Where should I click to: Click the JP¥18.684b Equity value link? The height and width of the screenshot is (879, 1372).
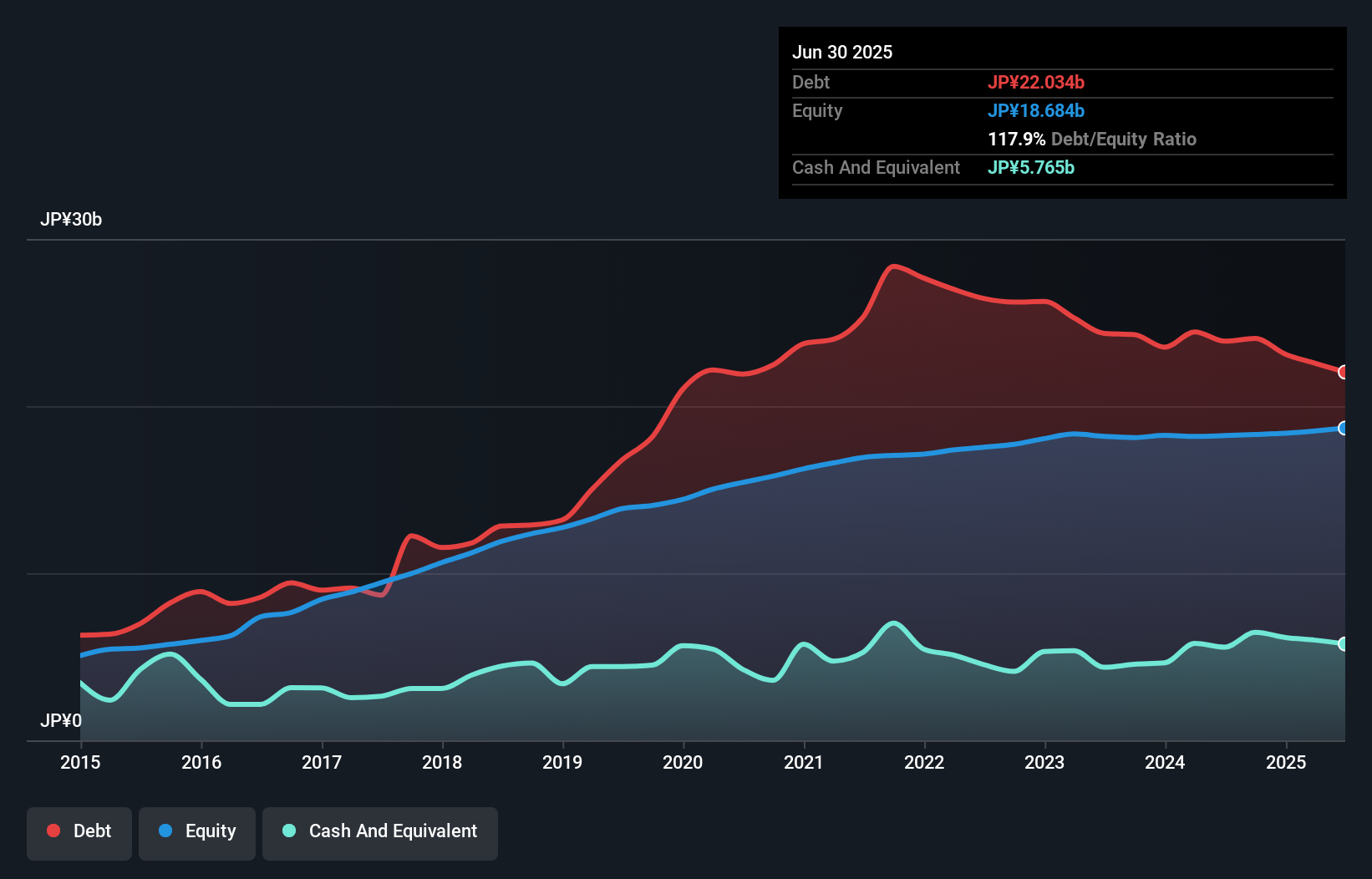tap(1036, 110)
